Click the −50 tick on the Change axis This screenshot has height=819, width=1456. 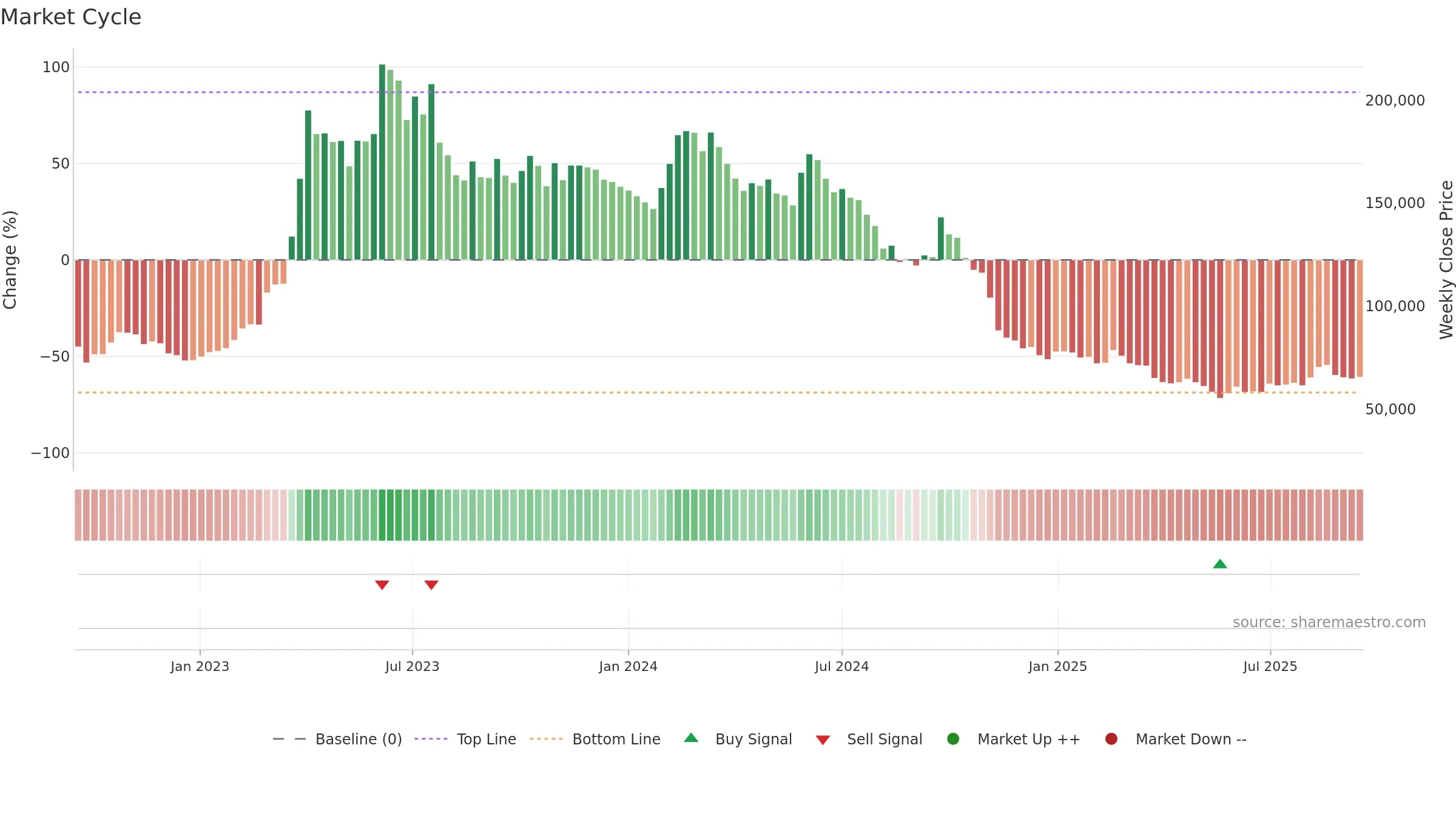coord(55,357)
